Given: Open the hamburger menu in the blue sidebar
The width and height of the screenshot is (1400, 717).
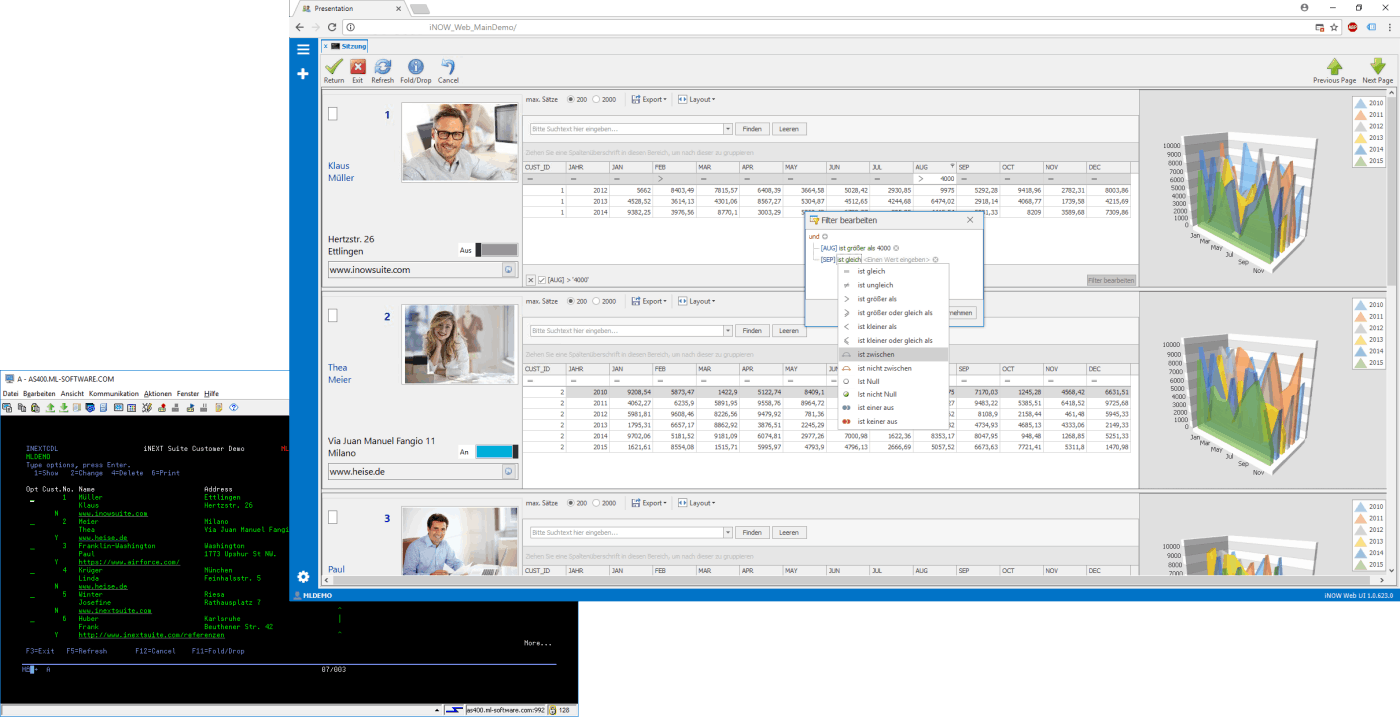Looking at the screenshot, I should pos(303,49).
